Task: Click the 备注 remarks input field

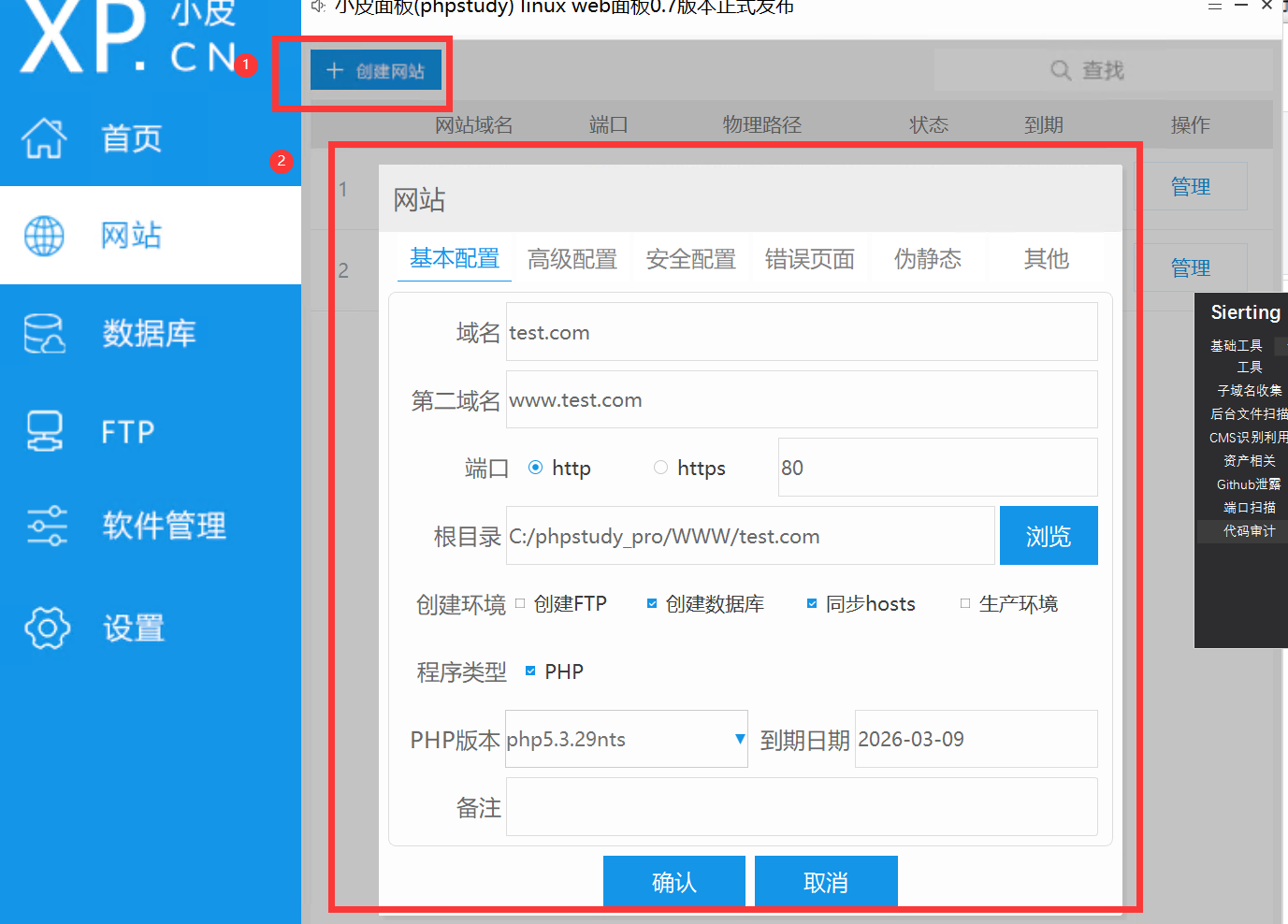Action: point(801,806)
